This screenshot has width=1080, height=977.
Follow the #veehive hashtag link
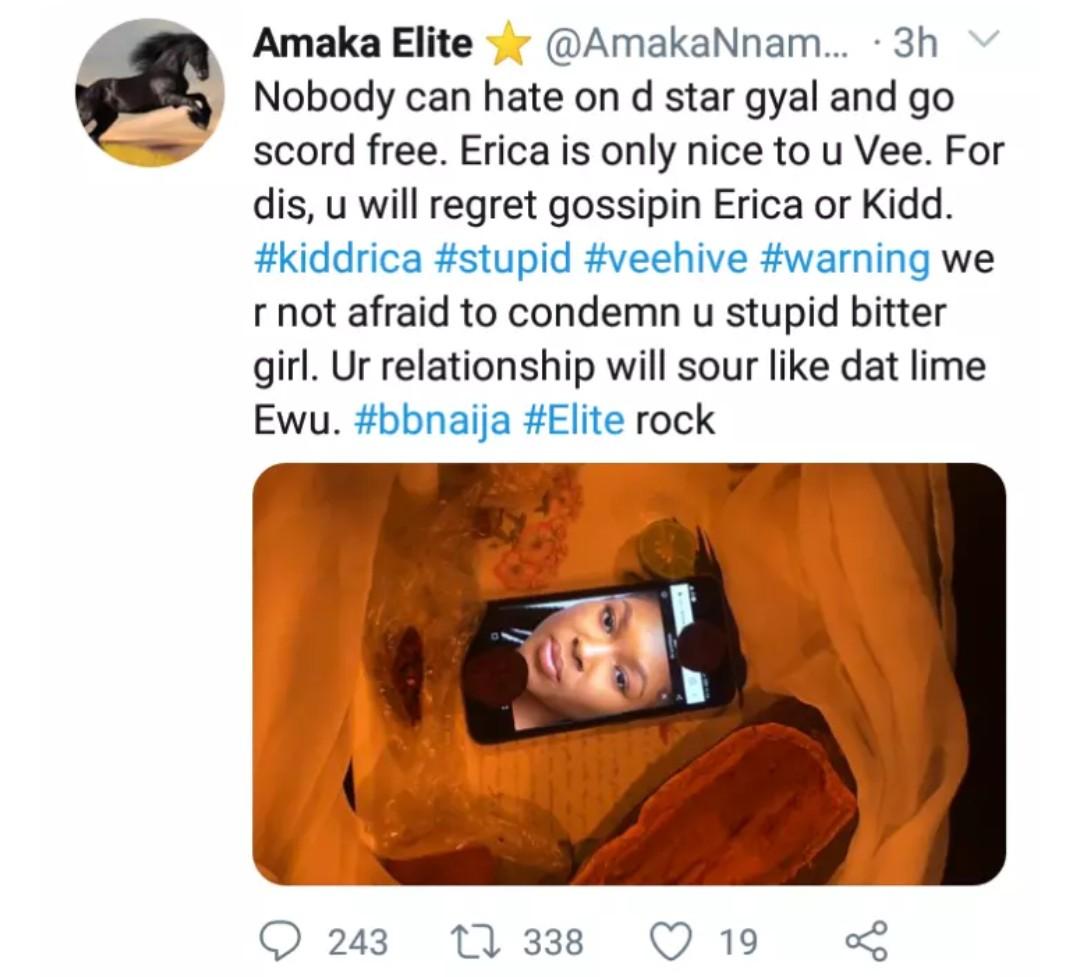pos(663,259)
